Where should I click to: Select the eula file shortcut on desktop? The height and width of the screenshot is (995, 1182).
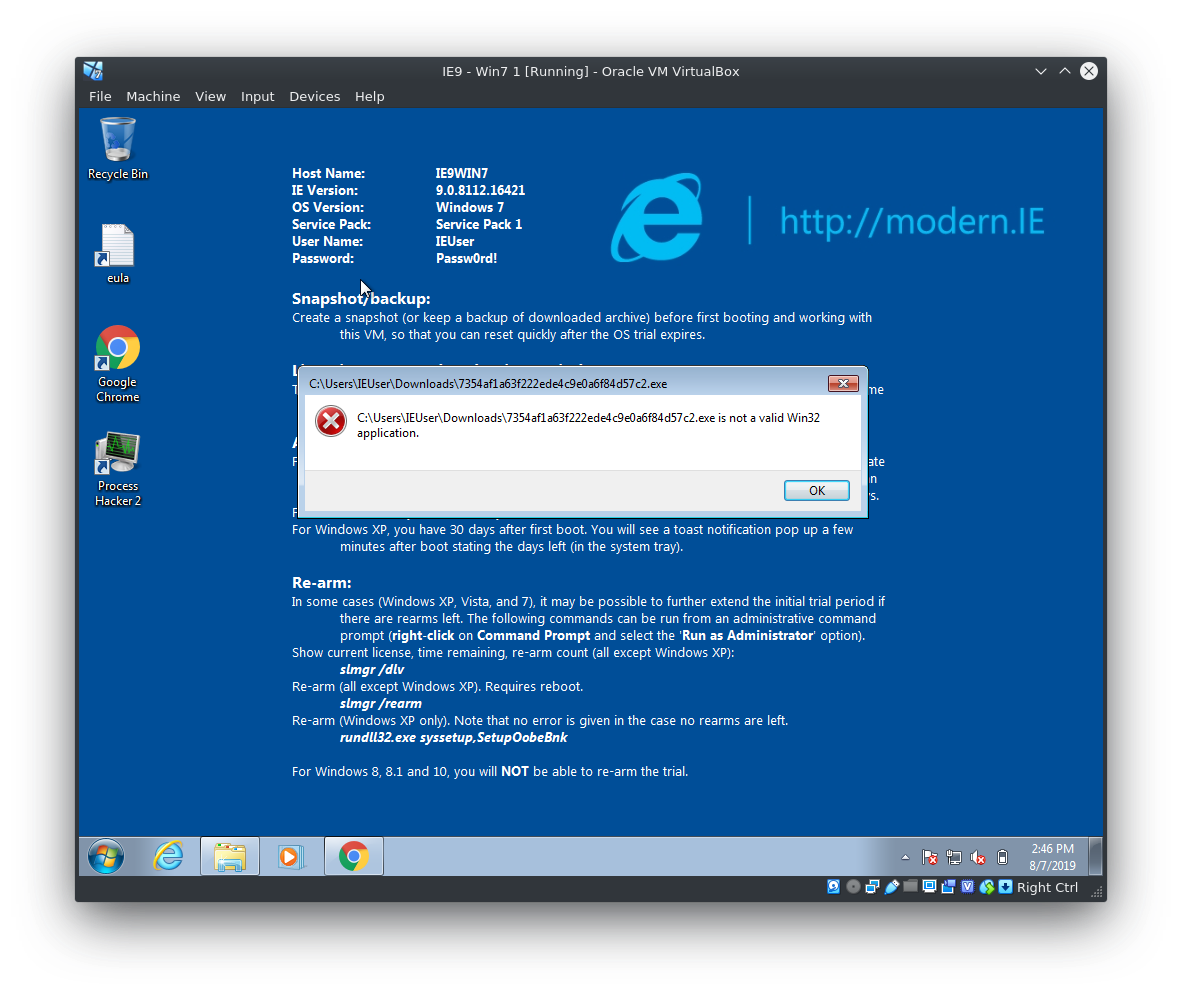[x=118, y=254]
